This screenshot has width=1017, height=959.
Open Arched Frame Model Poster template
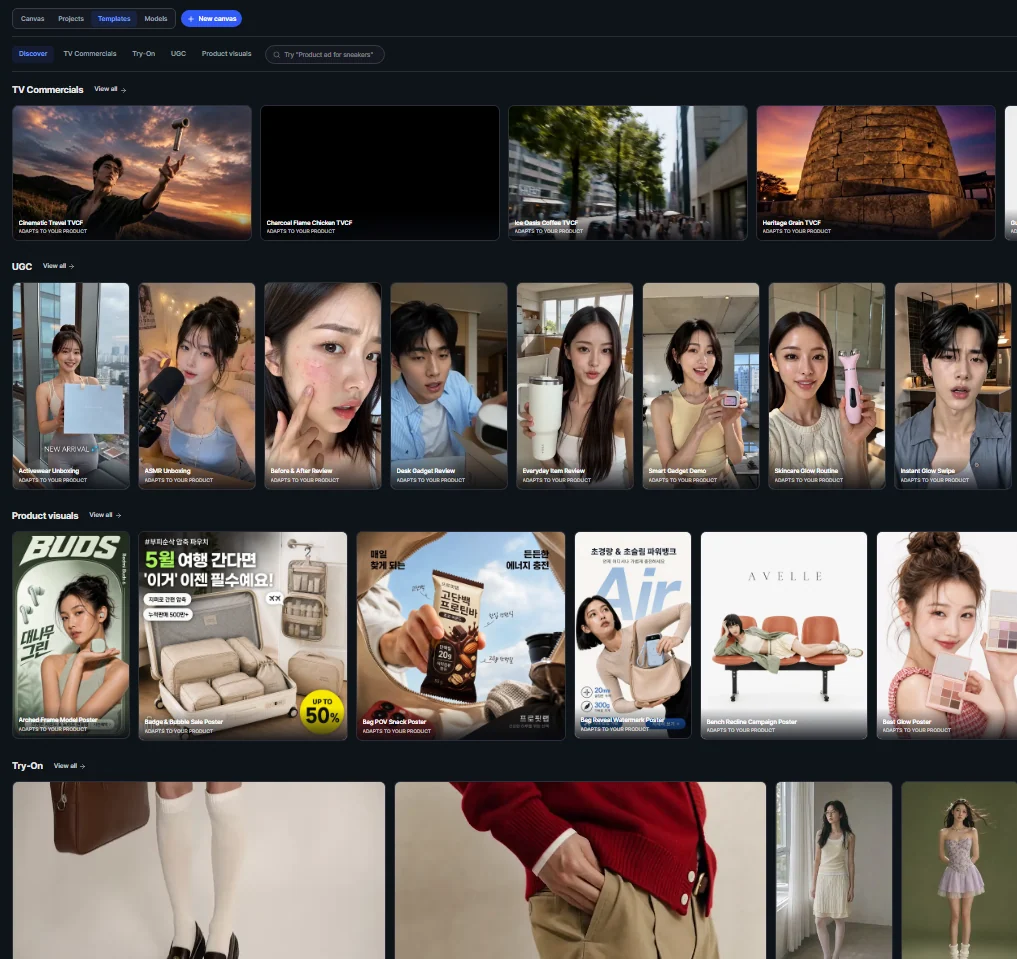[71, 635]
